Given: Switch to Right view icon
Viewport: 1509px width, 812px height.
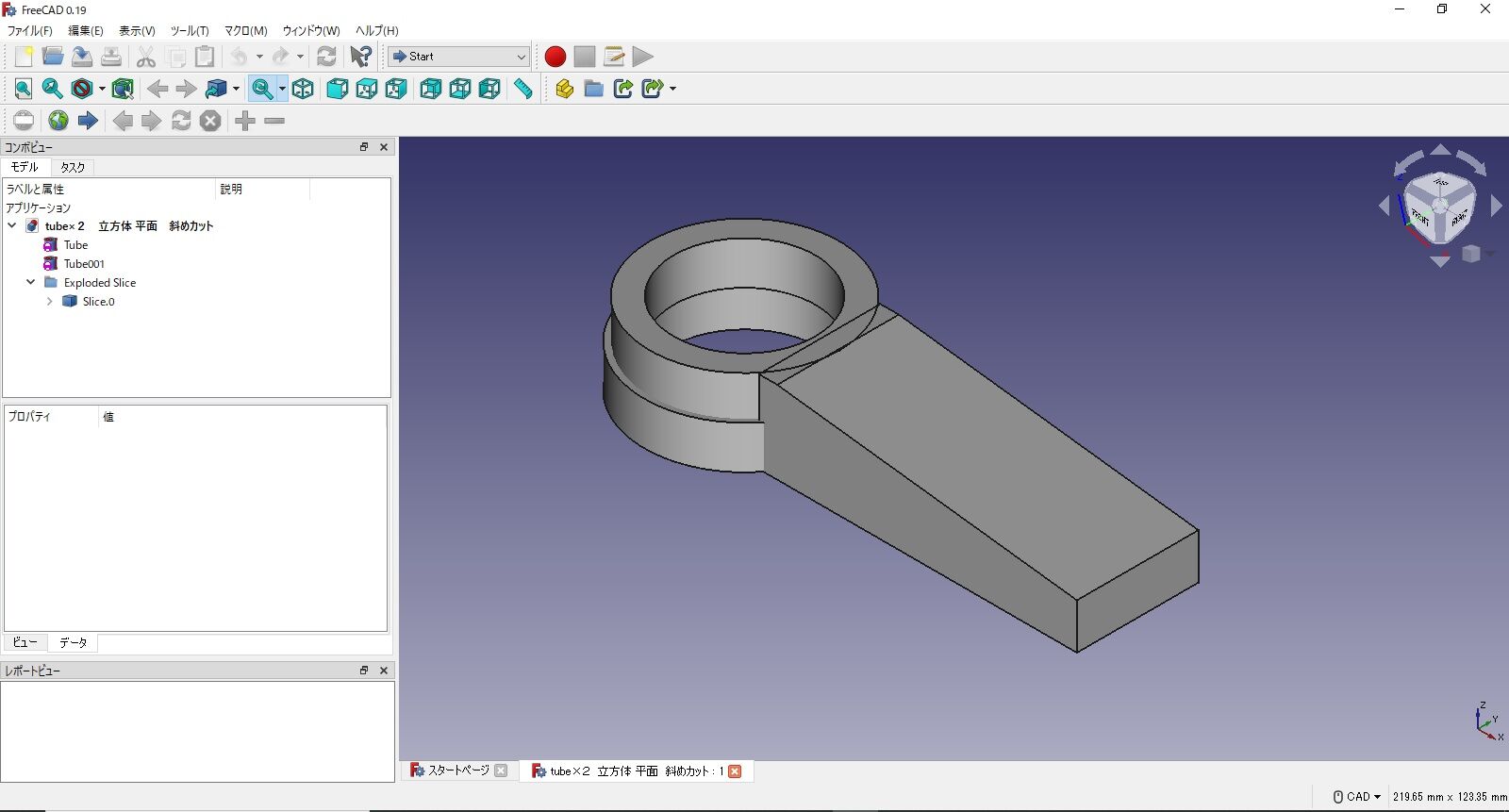Looking at the screenshot, I should (x=395, y=89).
